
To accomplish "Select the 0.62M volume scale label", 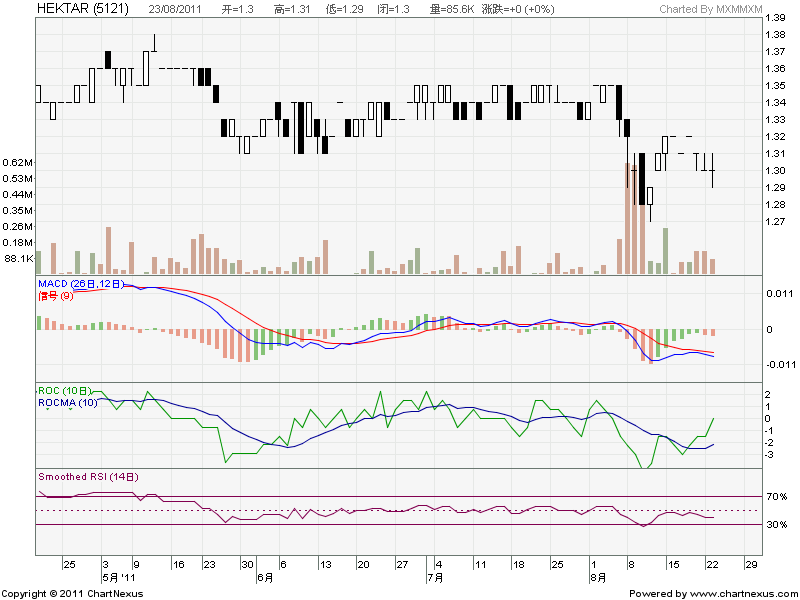I will pos(19,162).
